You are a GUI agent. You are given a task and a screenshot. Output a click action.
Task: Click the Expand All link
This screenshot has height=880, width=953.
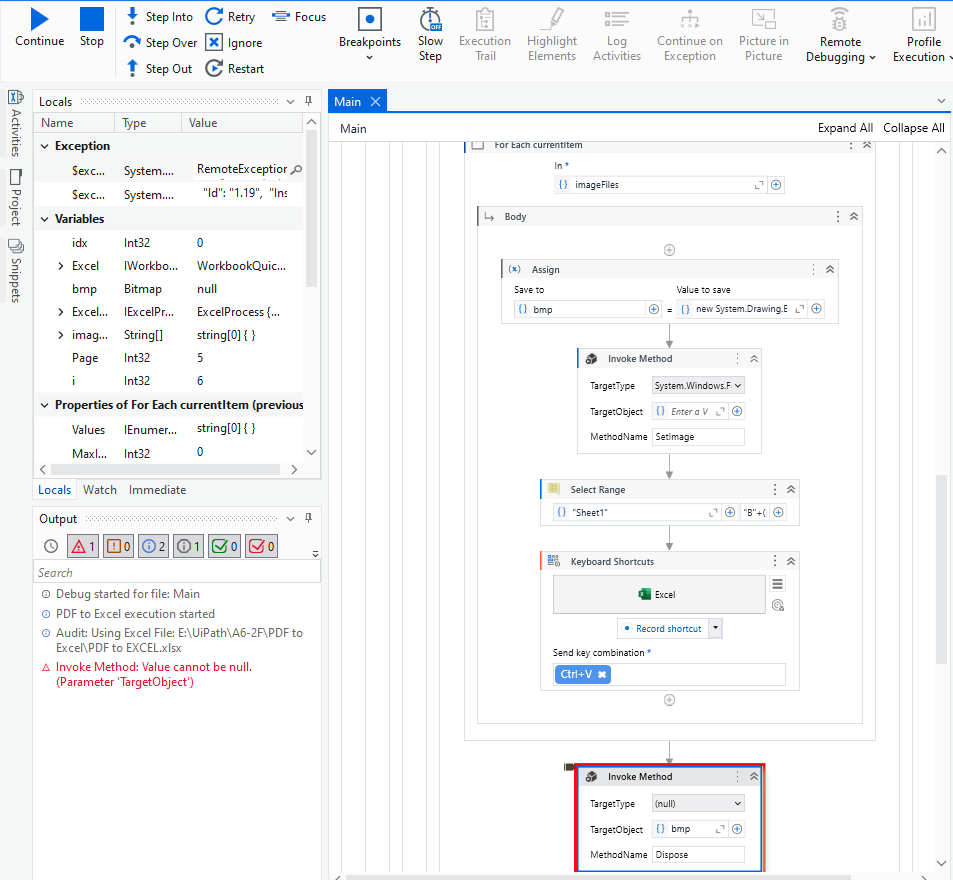click(x=845, y=128)
